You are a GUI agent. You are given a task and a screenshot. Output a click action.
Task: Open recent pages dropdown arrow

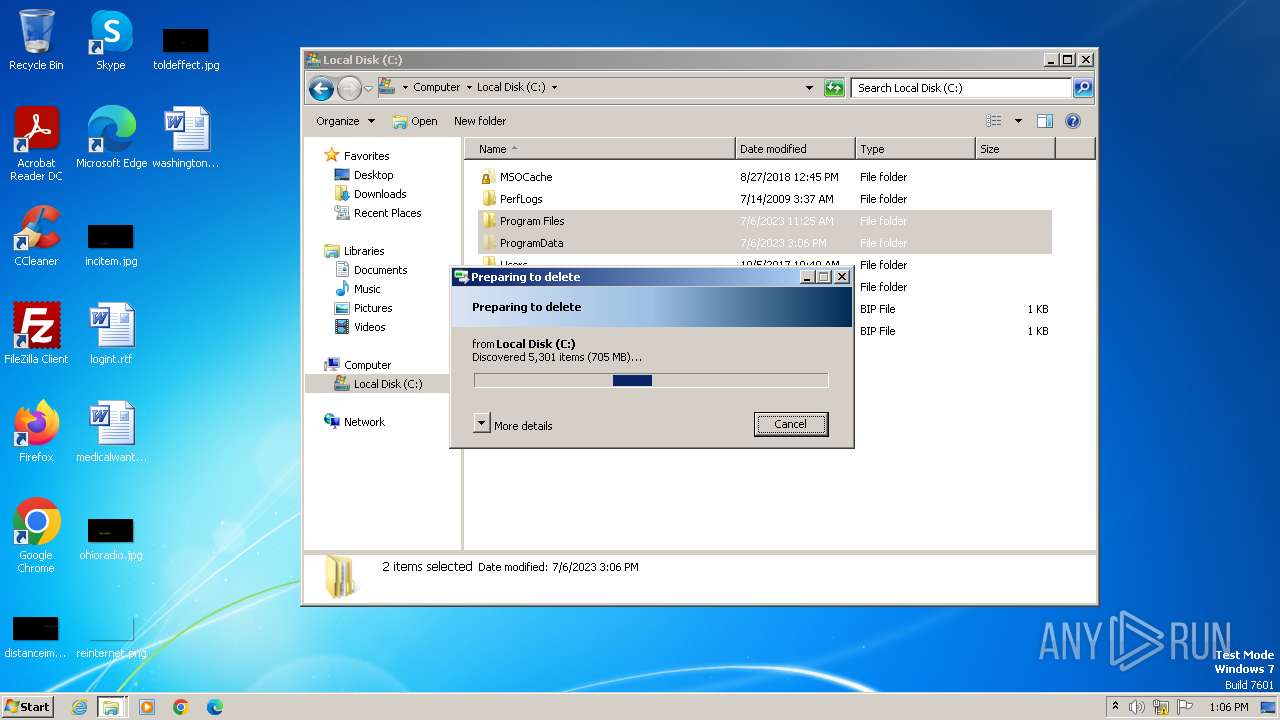(368, 88)
